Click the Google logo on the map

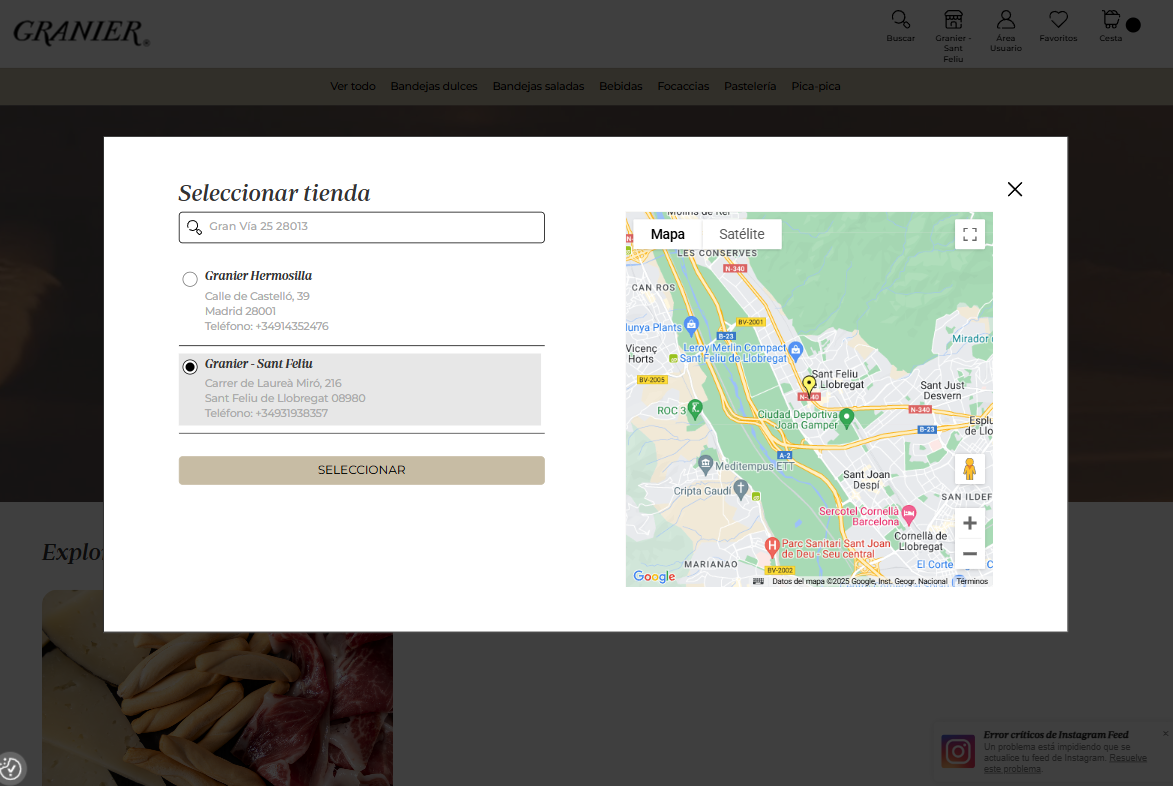click(x=654, y=576)
